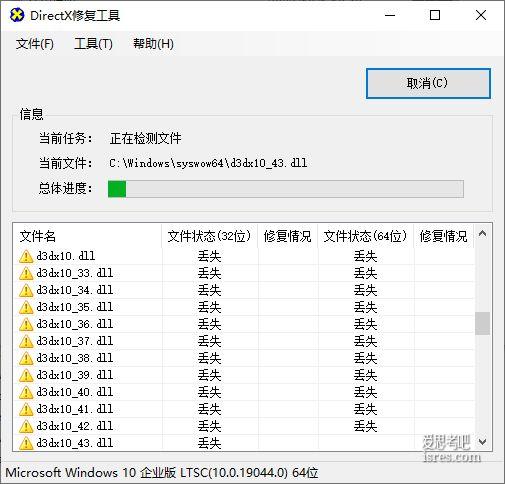
Task: Open the 文件(F) menu
Action: pyautogui.click(x=35, y=44)
